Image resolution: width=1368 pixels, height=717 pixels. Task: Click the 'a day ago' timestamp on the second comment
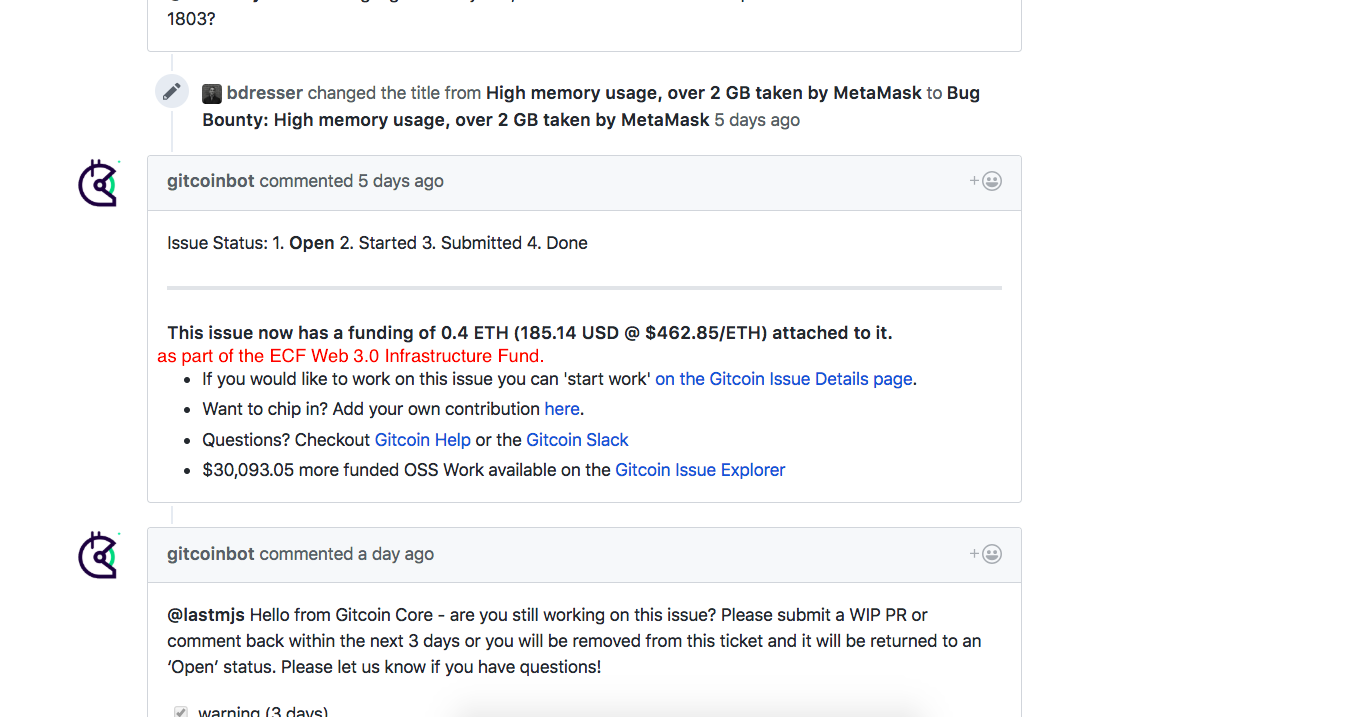(393, 553)
